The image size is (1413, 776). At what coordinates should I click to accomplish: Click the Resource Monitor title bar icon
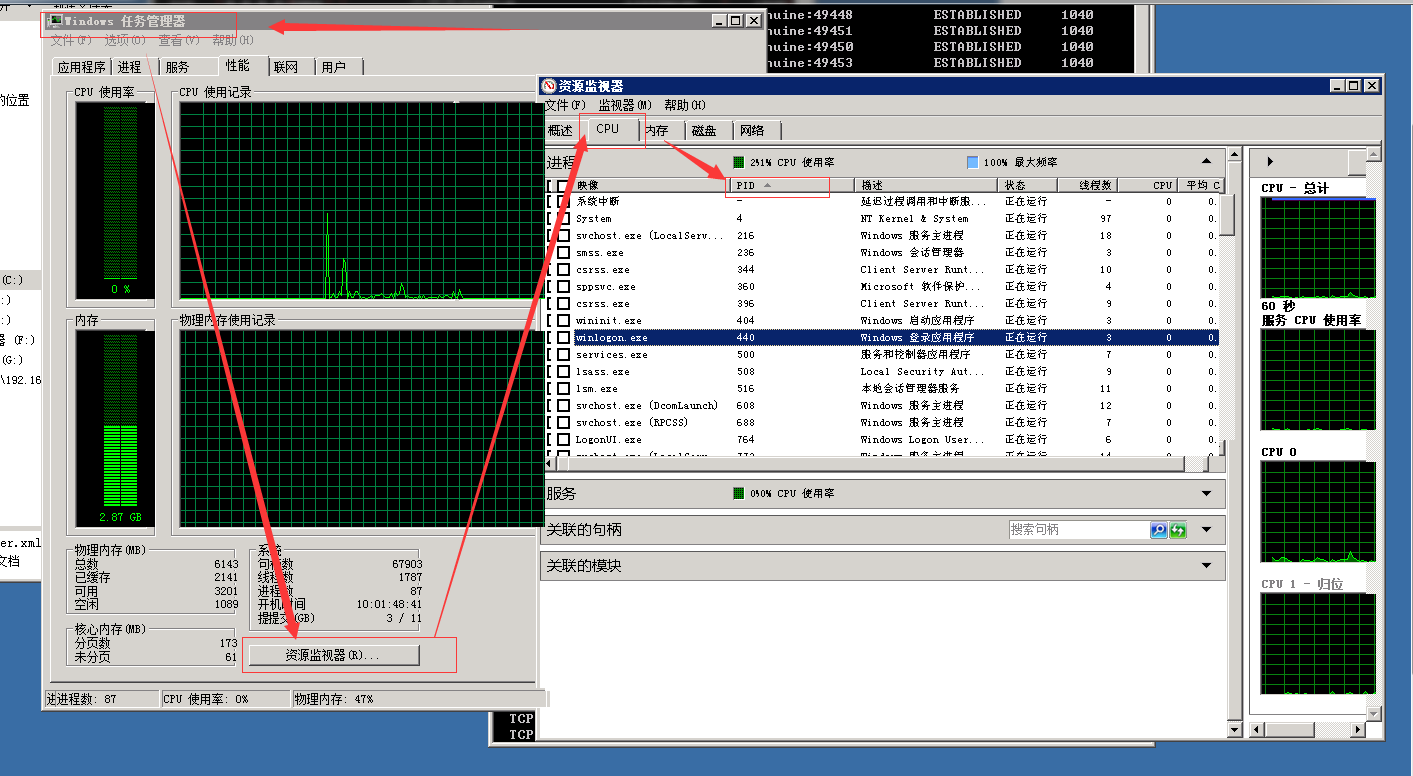pos(548,86)
